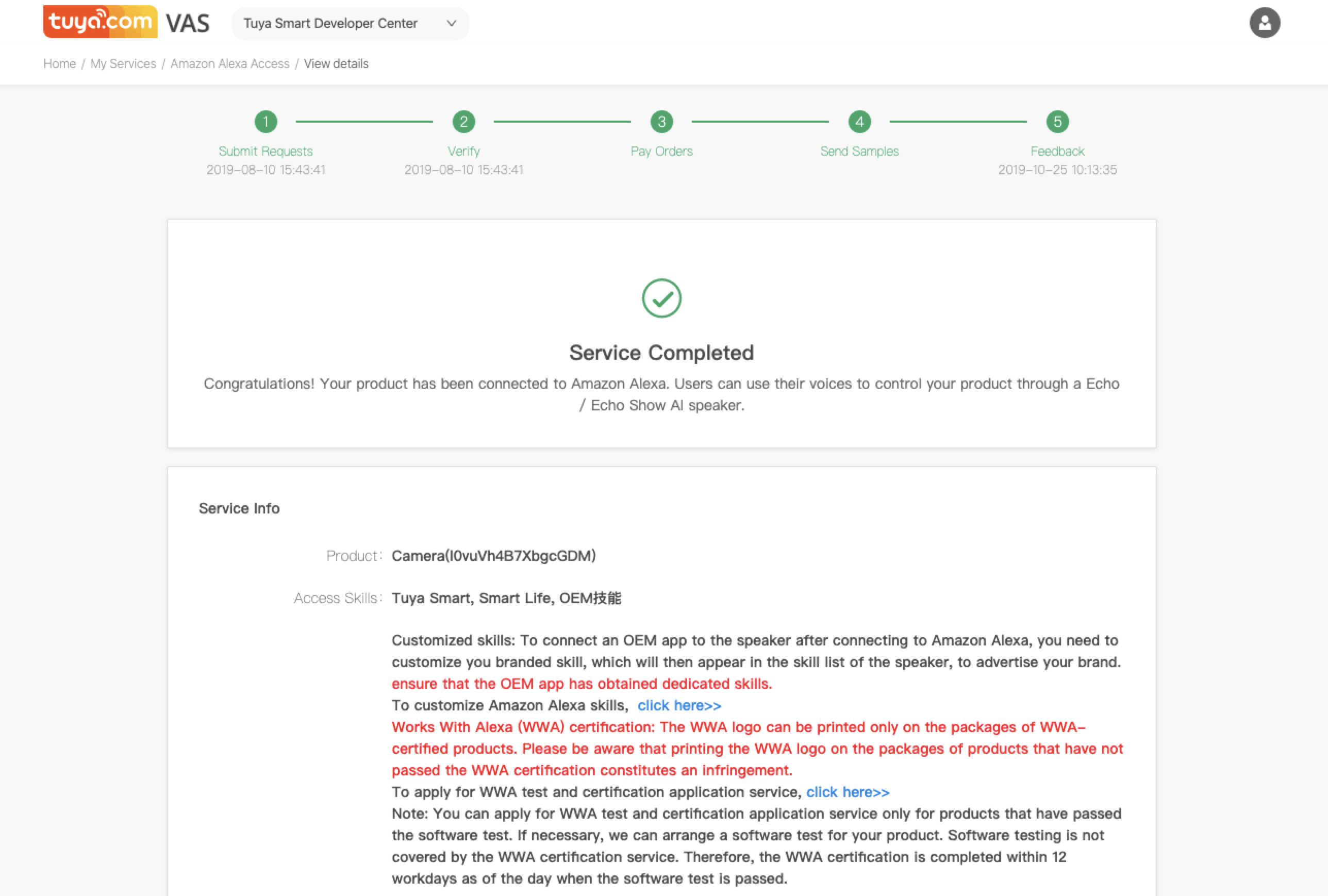Click the Service Info section title
Viewport: 1328px width, 896px height.
239,508
